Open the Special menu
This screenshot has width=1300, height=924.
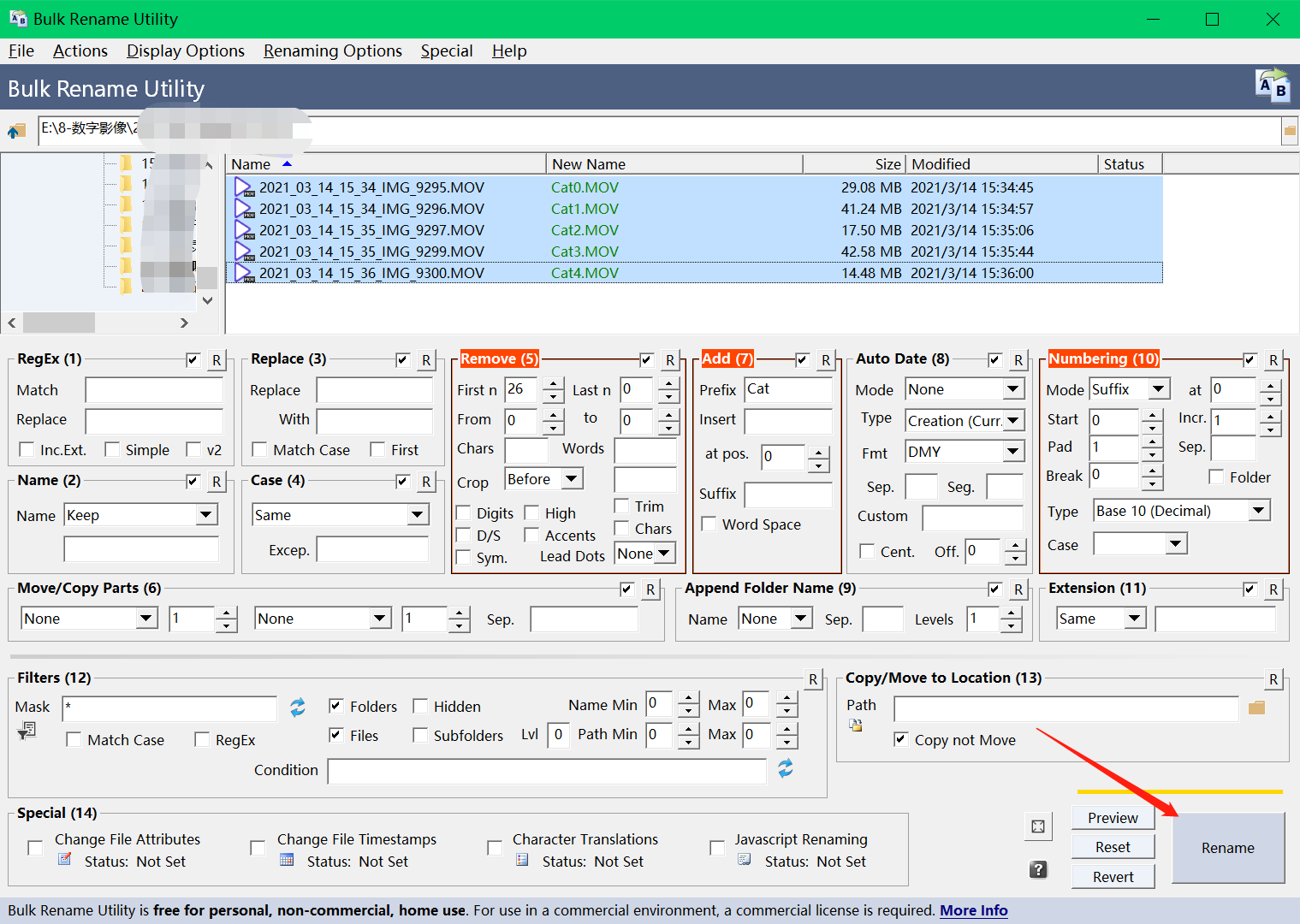(x=447, y=51)
